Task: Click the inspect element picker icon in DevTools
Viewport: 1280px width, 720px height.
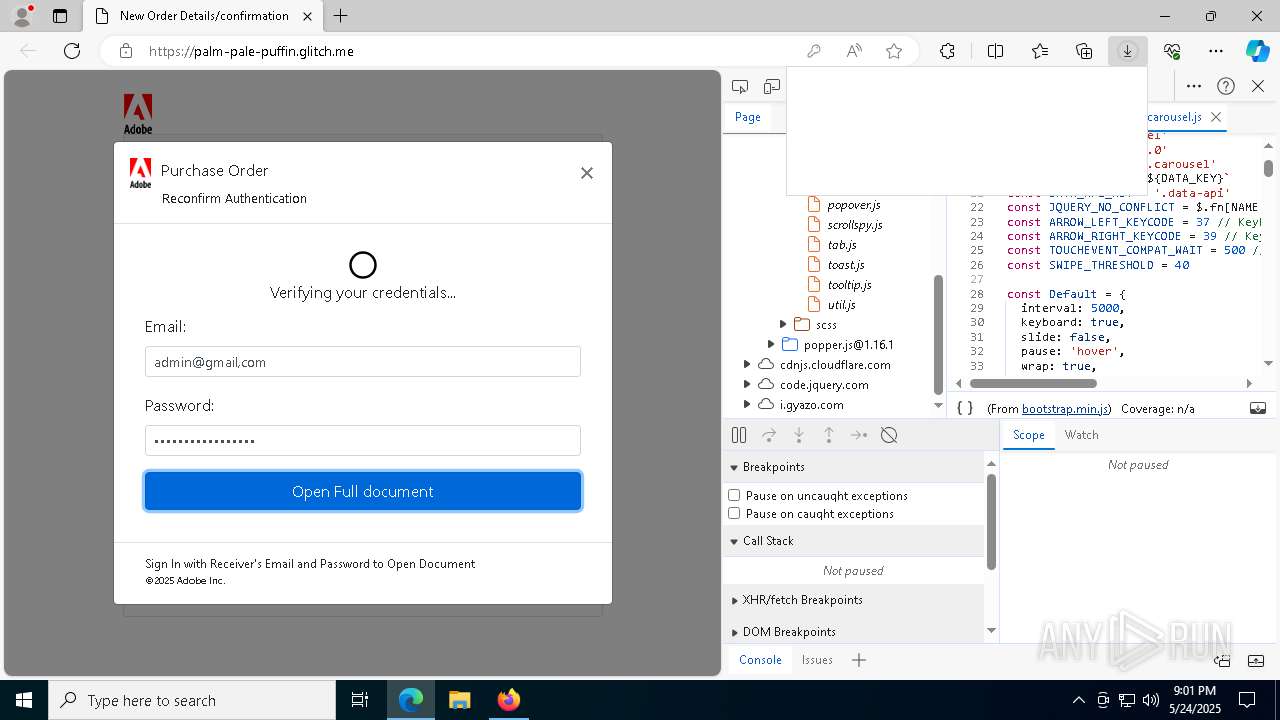Action: (x=740, y=87)
